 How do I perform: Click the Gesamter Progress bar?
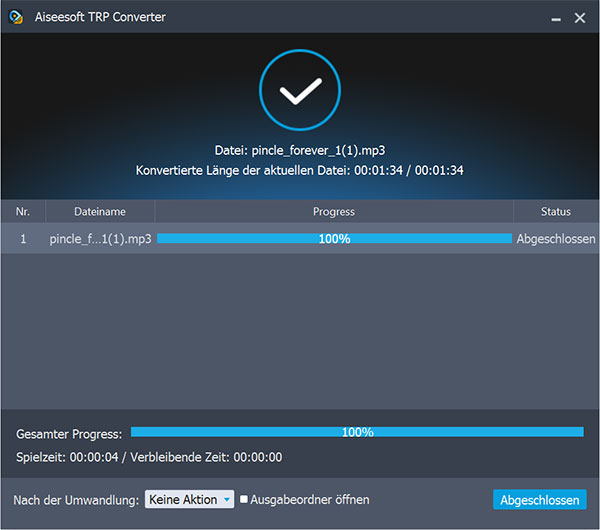[357, 432]
